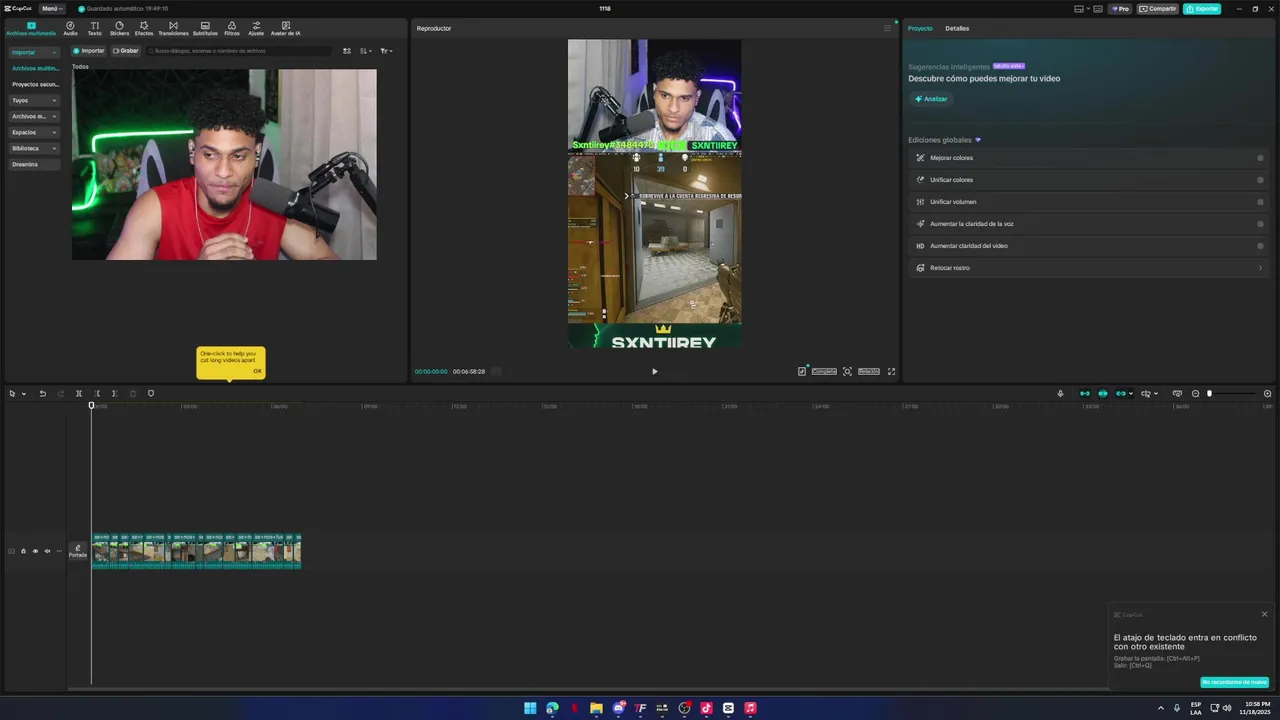Expand the Biblioteca sidebar section
This screenshot has height=720, width=1280.
pos(34,148)
